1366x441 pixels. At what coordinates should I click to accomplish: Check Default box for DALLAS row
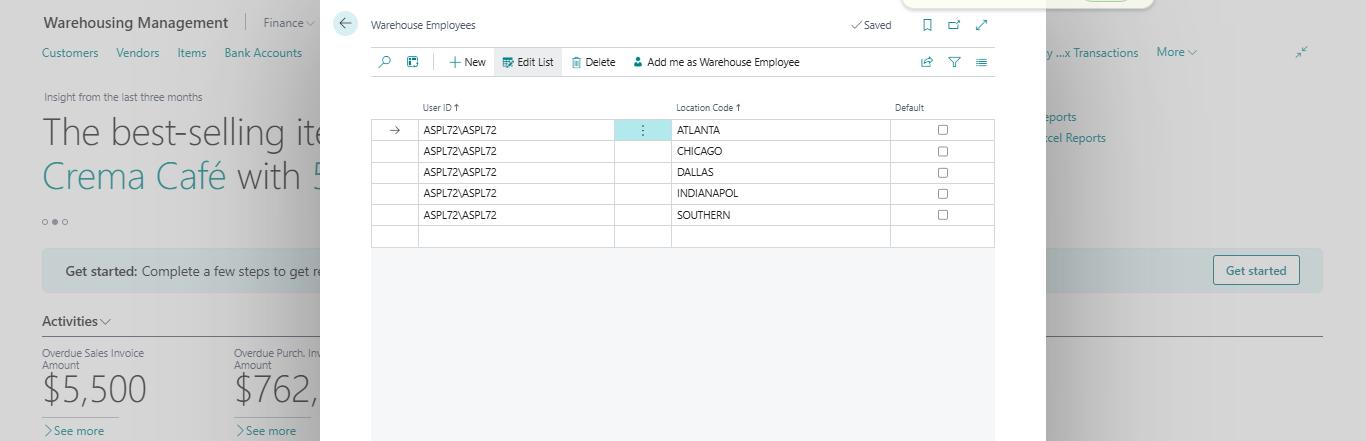[x=942, y=172]
